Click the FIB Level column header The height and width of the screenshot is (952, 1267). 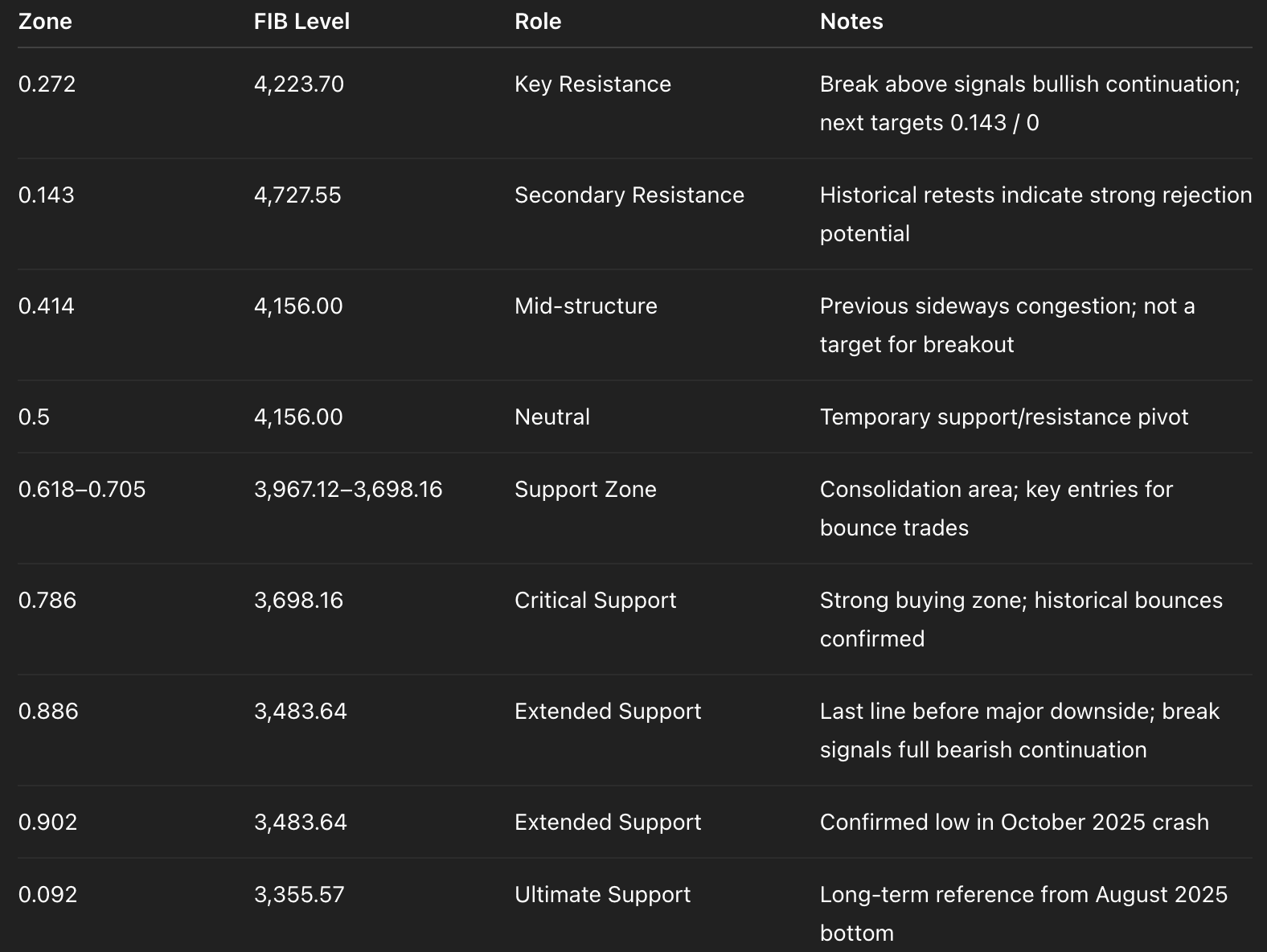301,22
